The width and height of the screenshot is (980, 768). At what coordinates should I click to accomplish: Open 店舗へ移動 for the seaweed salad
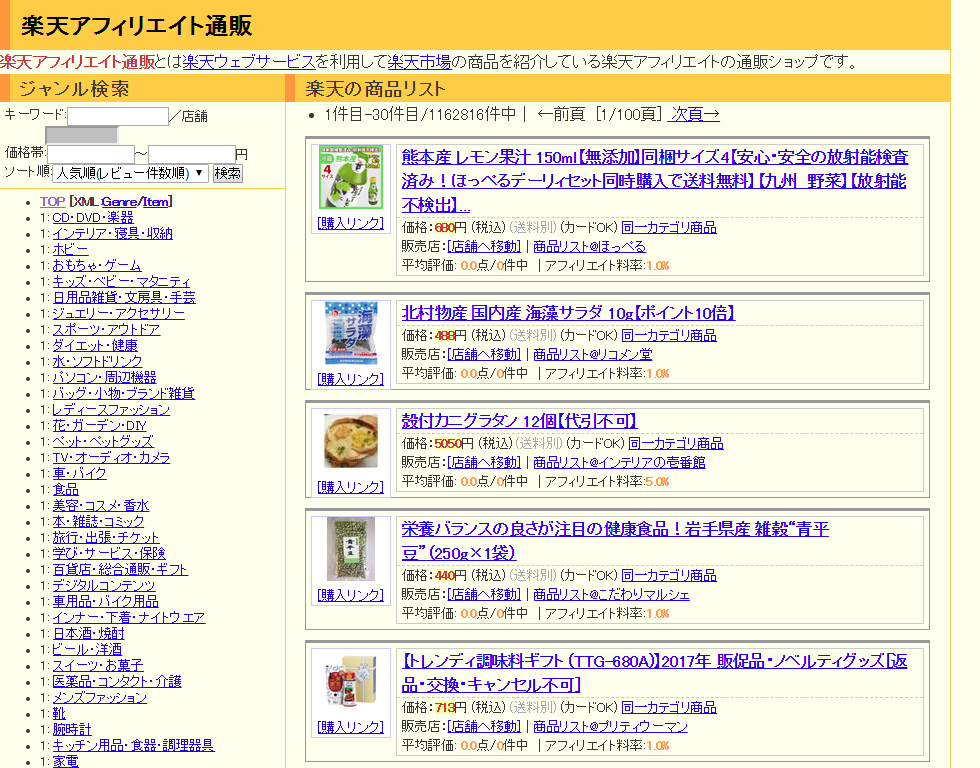(x=484, y=354)
